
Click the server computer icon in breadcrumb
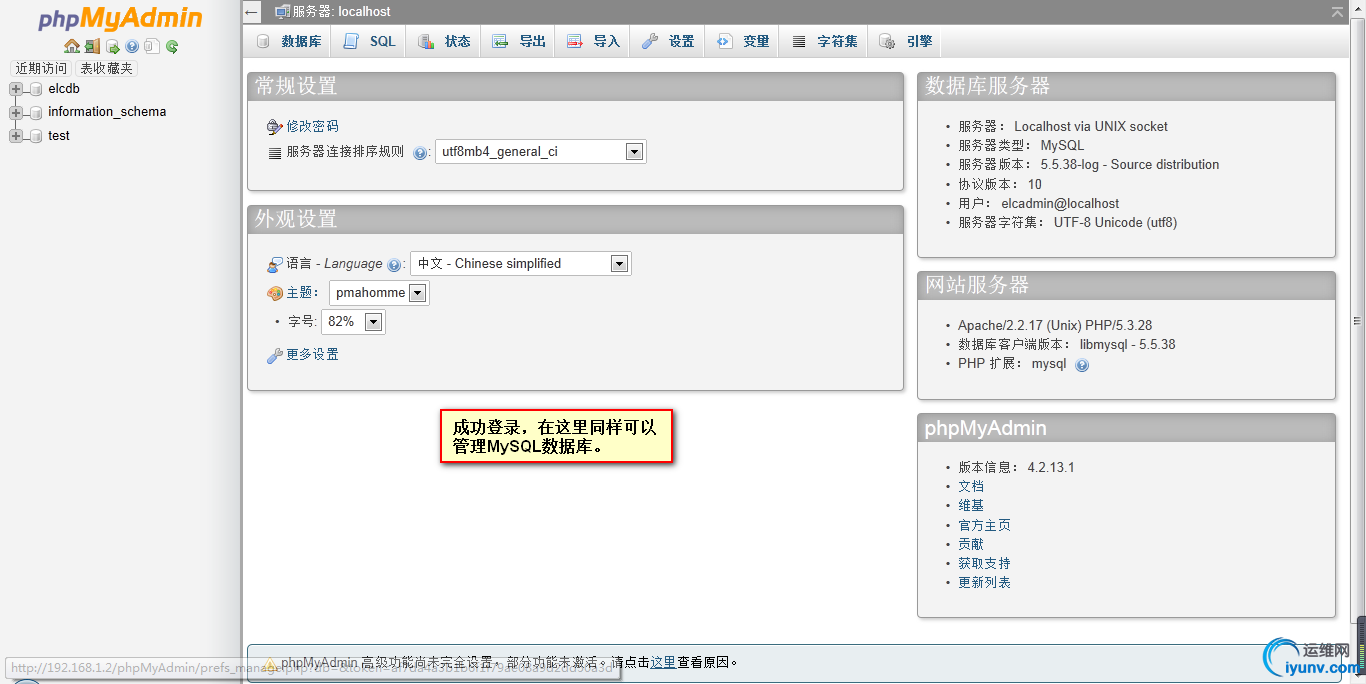point(283,12)
